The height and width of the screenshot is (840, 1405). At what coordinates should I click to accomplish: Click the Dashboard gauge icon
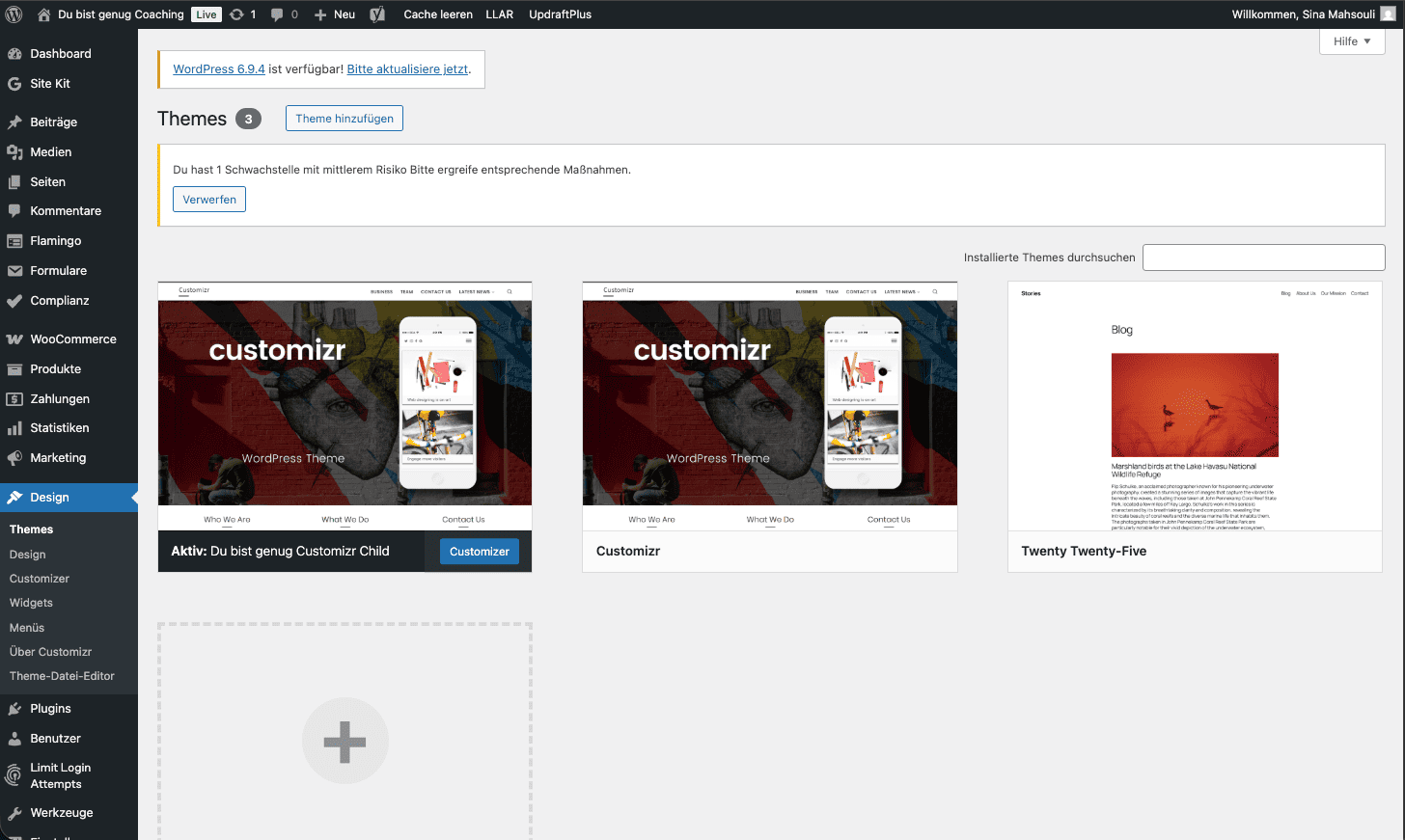14,54
